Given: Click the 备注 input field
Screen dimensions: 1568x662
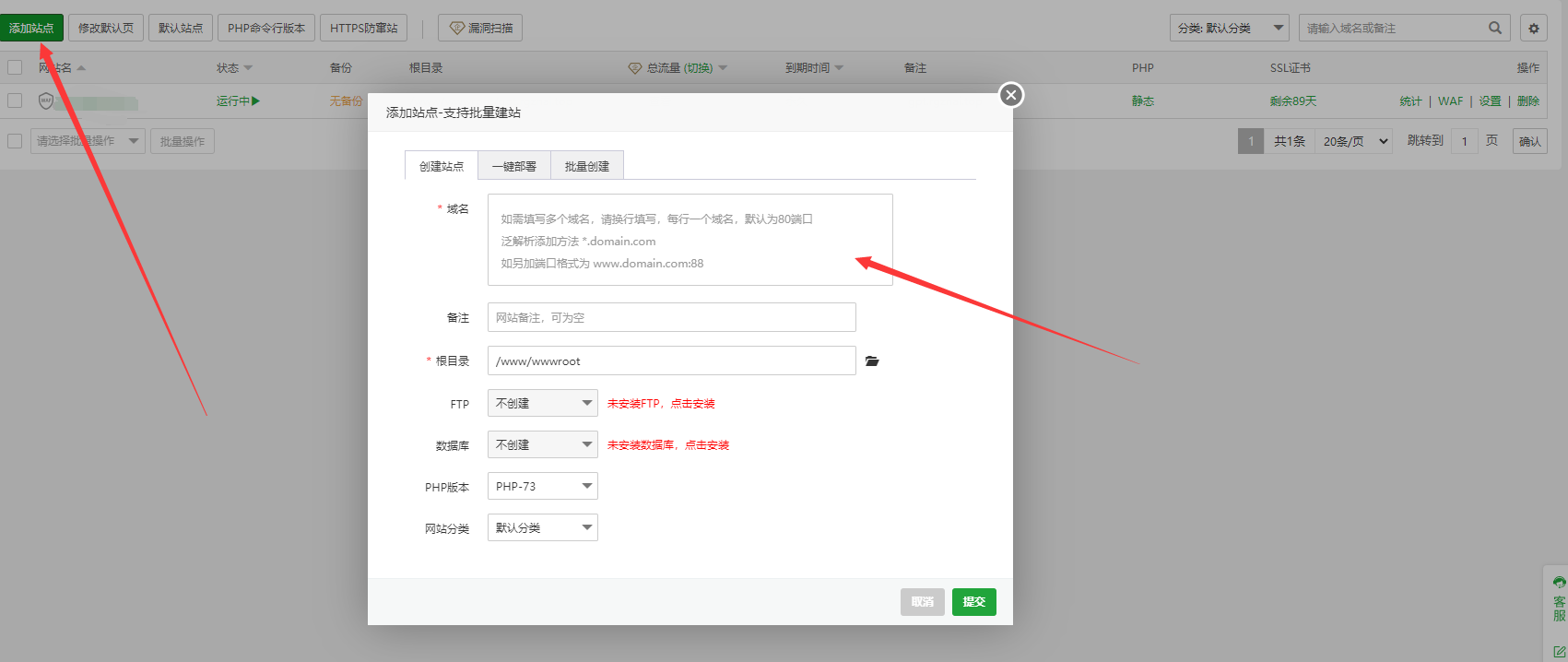Looking at the screenshot, I should [x=672, y=317].
